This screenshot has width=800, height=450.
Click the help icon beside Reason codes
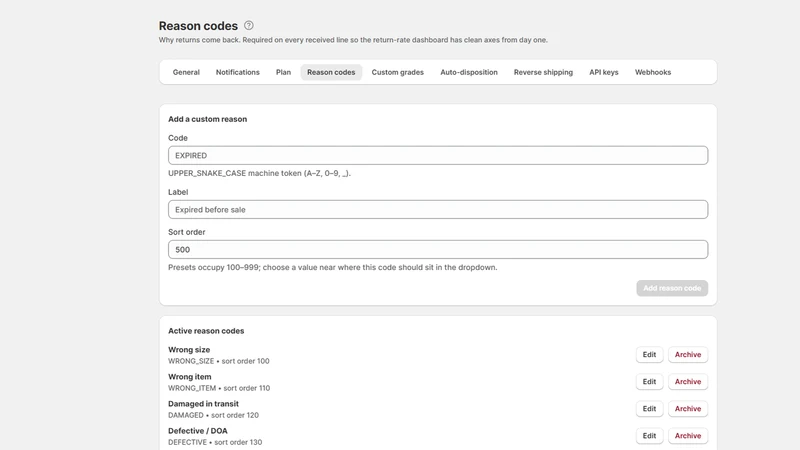point(248,26)
